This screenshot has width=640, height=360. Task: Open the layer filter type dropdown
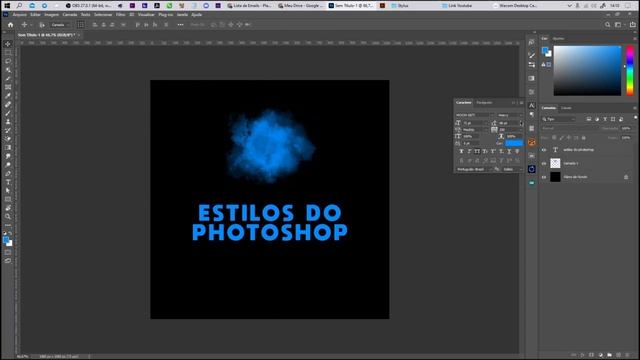[x=558, y=119]
